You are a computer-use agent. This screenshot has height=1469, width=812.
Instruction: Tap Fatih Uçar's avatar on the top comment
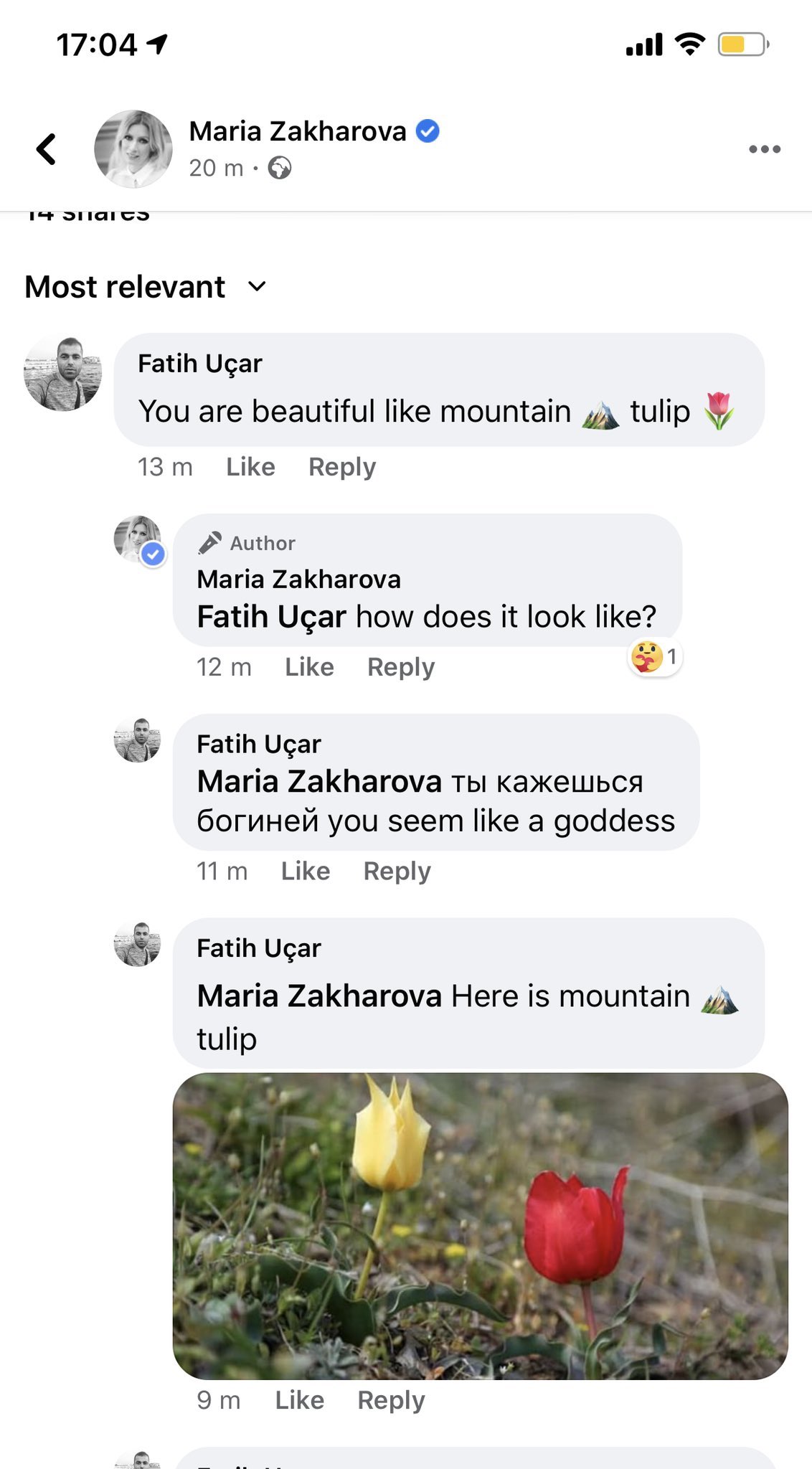[62, 374]
